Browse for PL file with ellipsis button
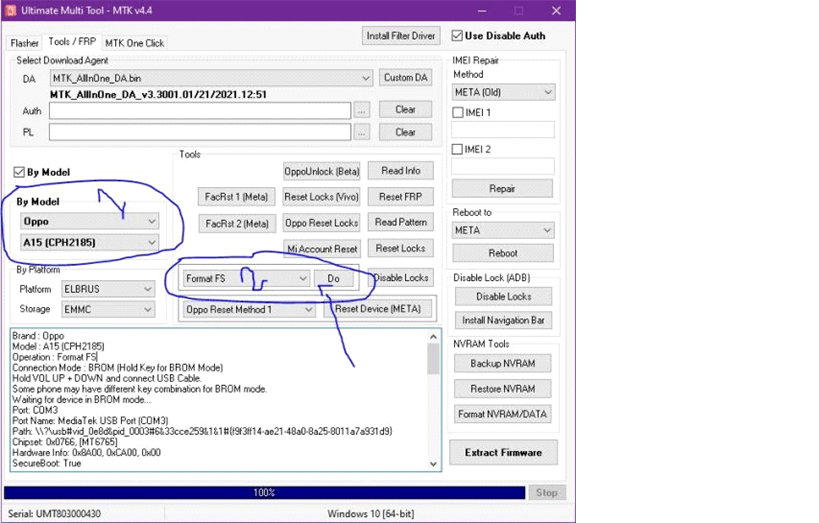819x523 pixels. 361,133
